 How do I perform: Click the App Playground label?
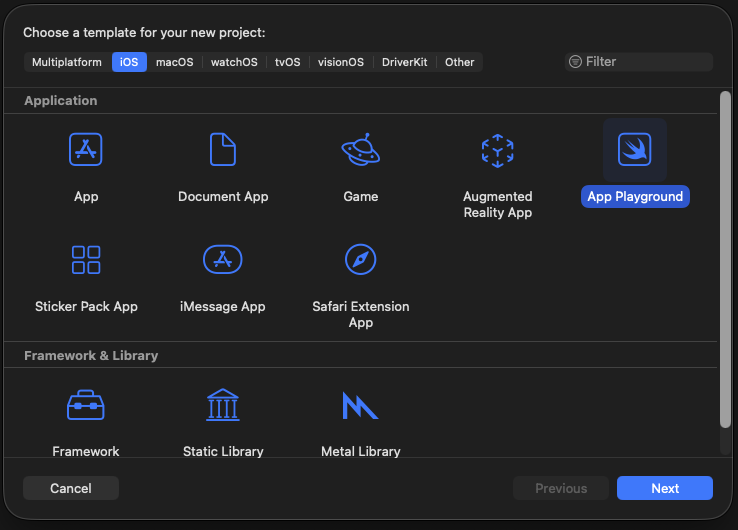[x=635, y=196]
